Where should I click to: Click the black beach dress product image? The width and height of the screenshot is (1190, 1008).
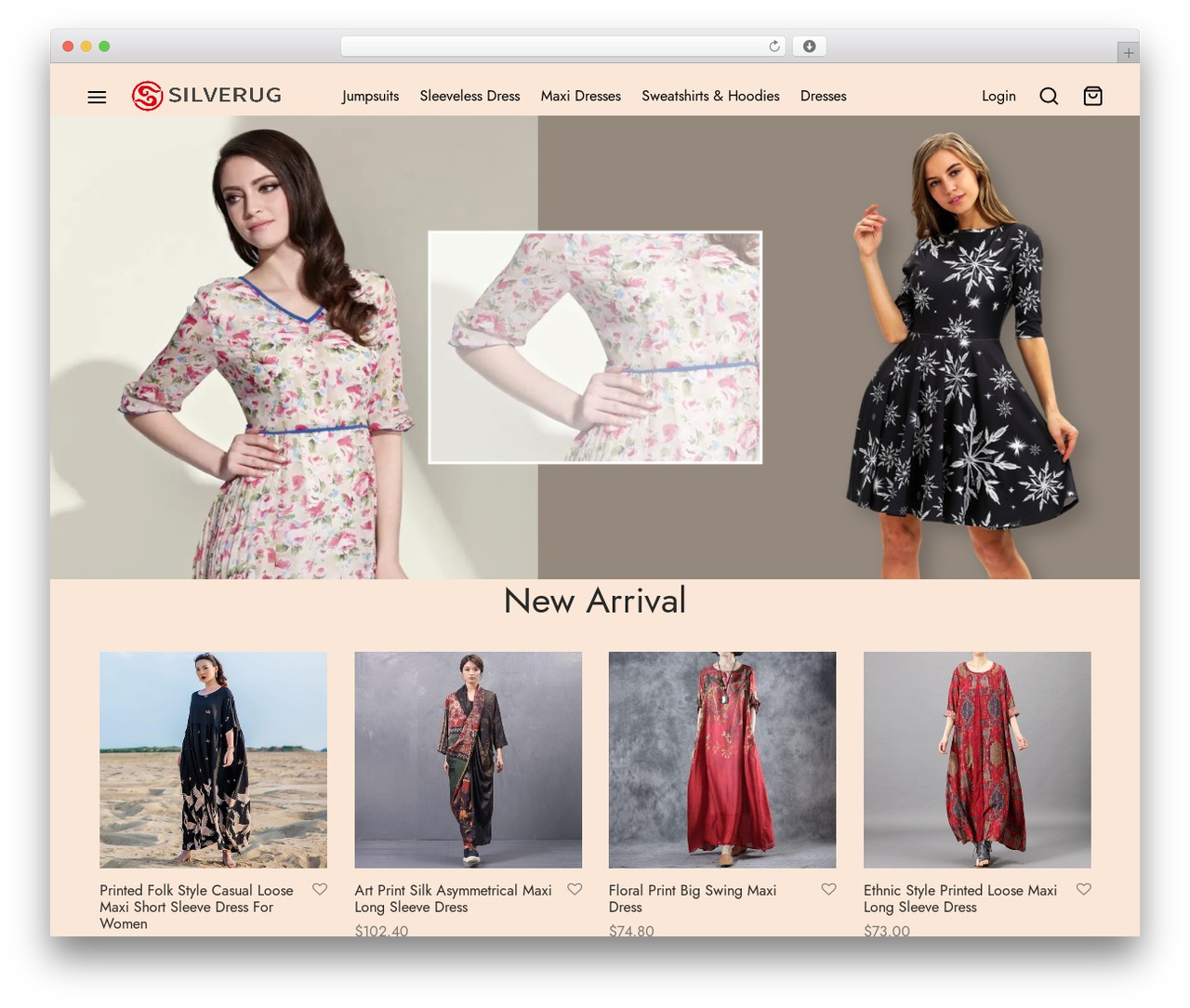click(214, 760)
